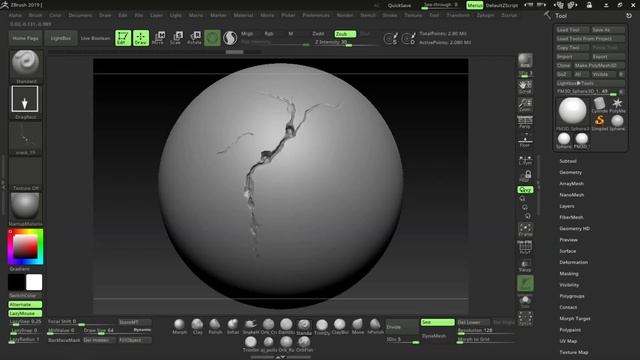Expand the Polygroups section
Screen dimensions: 640x360
click(571, 296)
